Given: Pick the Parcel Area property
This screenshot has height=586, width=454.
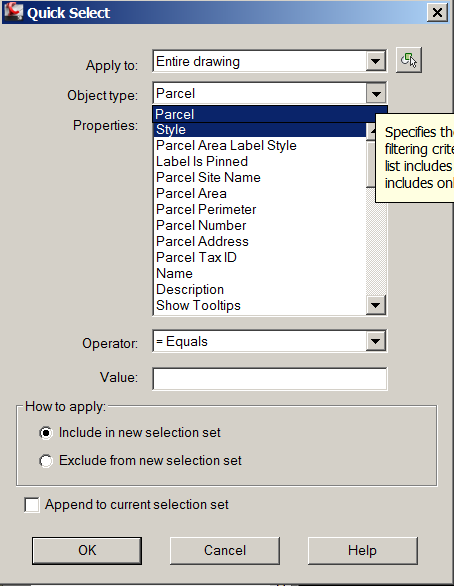Looking at the screenshot, I should pyautogui.click(x=260, y=194).
